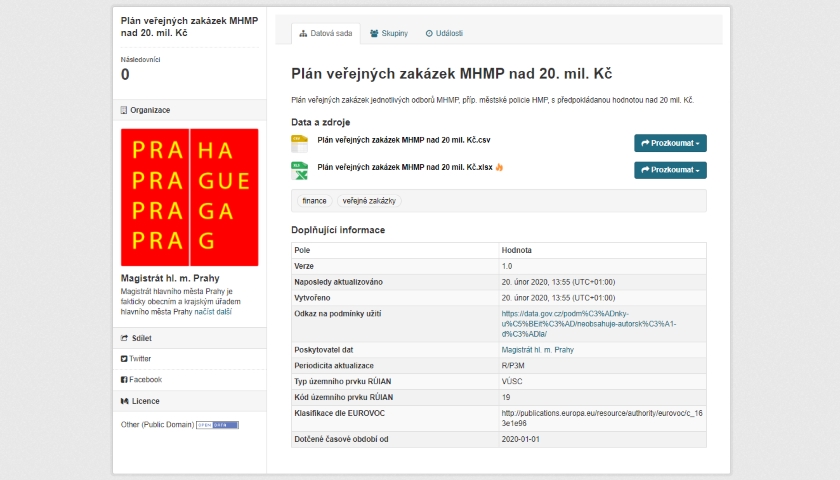Image resolution: width=840 pixels, height=480 pixels.
Task: Click the R/P3M periodicity value
Action: [x=513, y=366]
